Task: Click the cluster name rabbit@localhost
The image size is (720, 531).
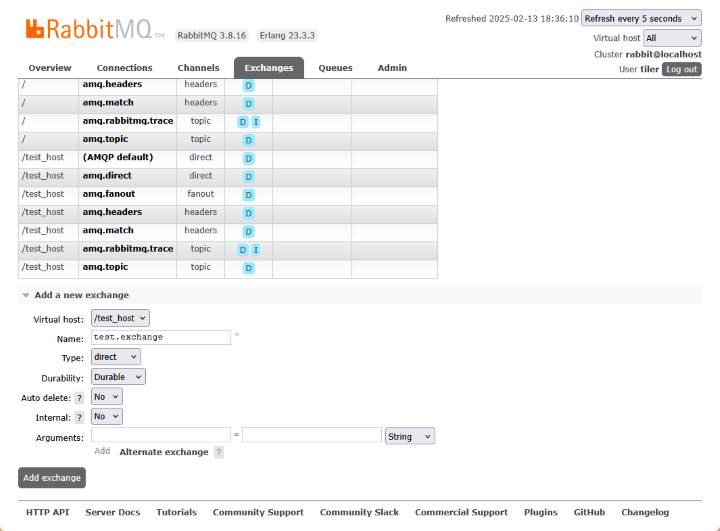Action: coord(664,54)
